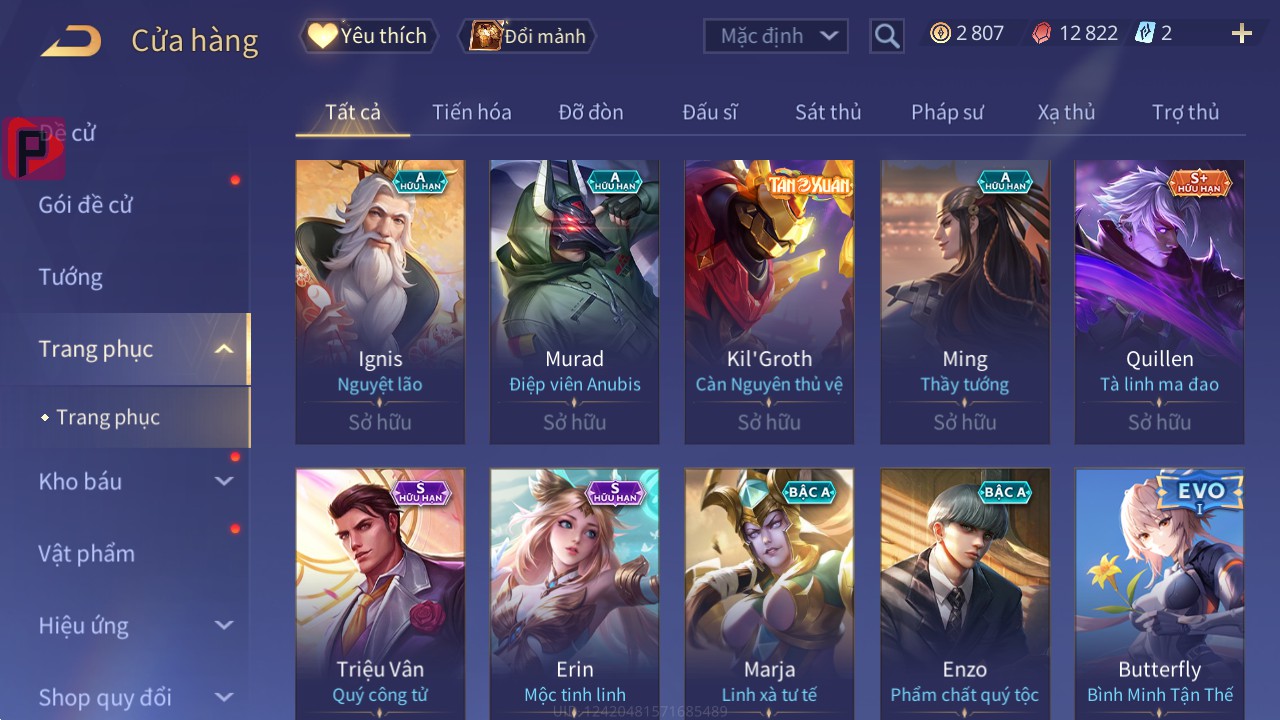Click the blue ticket currency icon
This screenshot has height=720, width=1280.
1144,33
